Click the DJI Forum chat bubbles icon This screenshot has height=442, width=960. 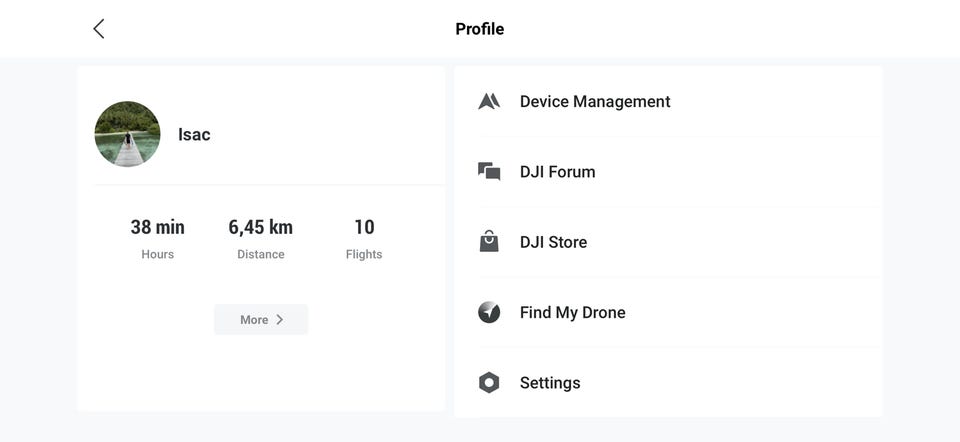point(489,172)
